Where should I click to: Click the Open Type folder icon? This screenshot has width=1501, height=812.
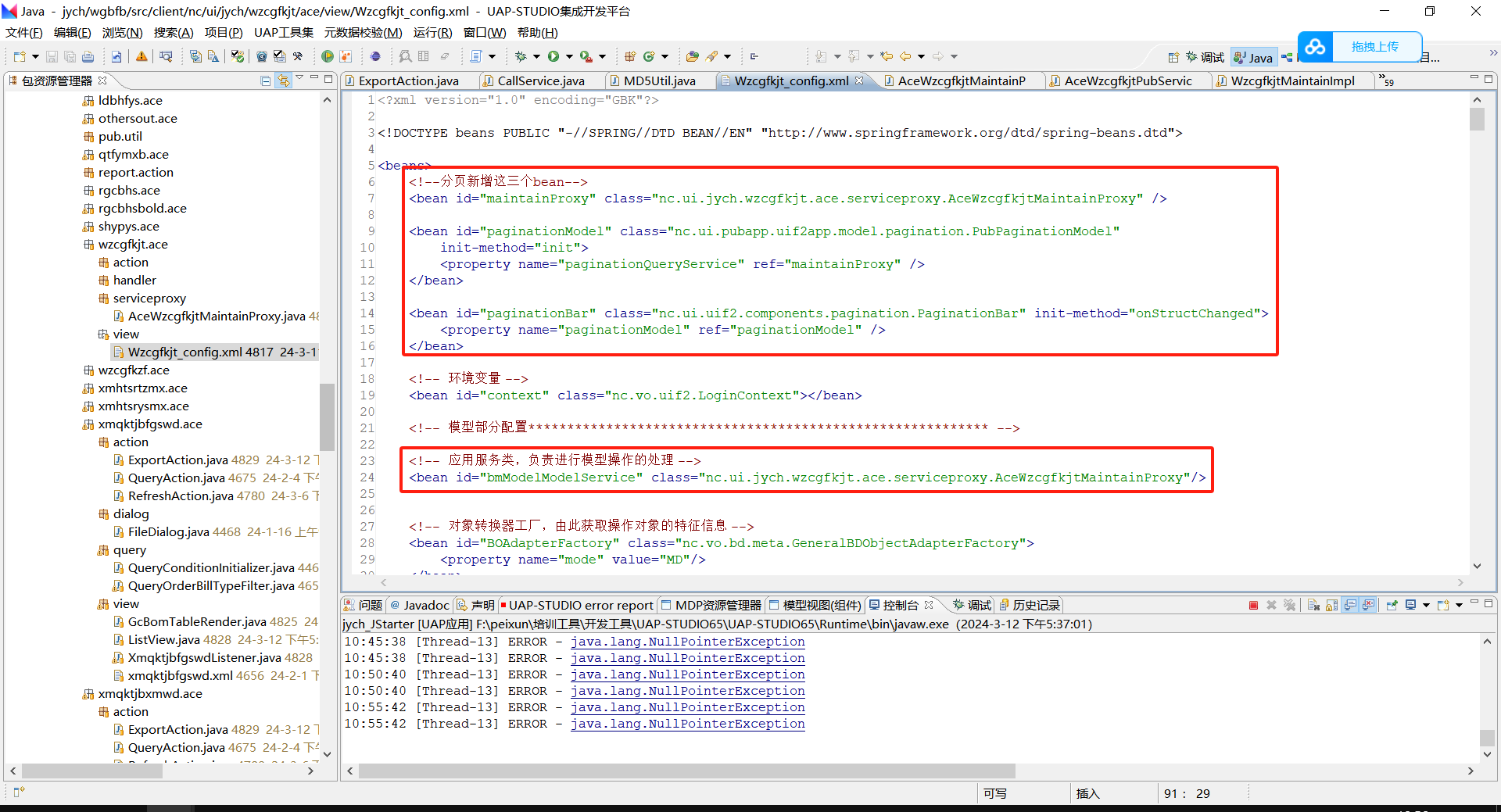coord(693,56)
